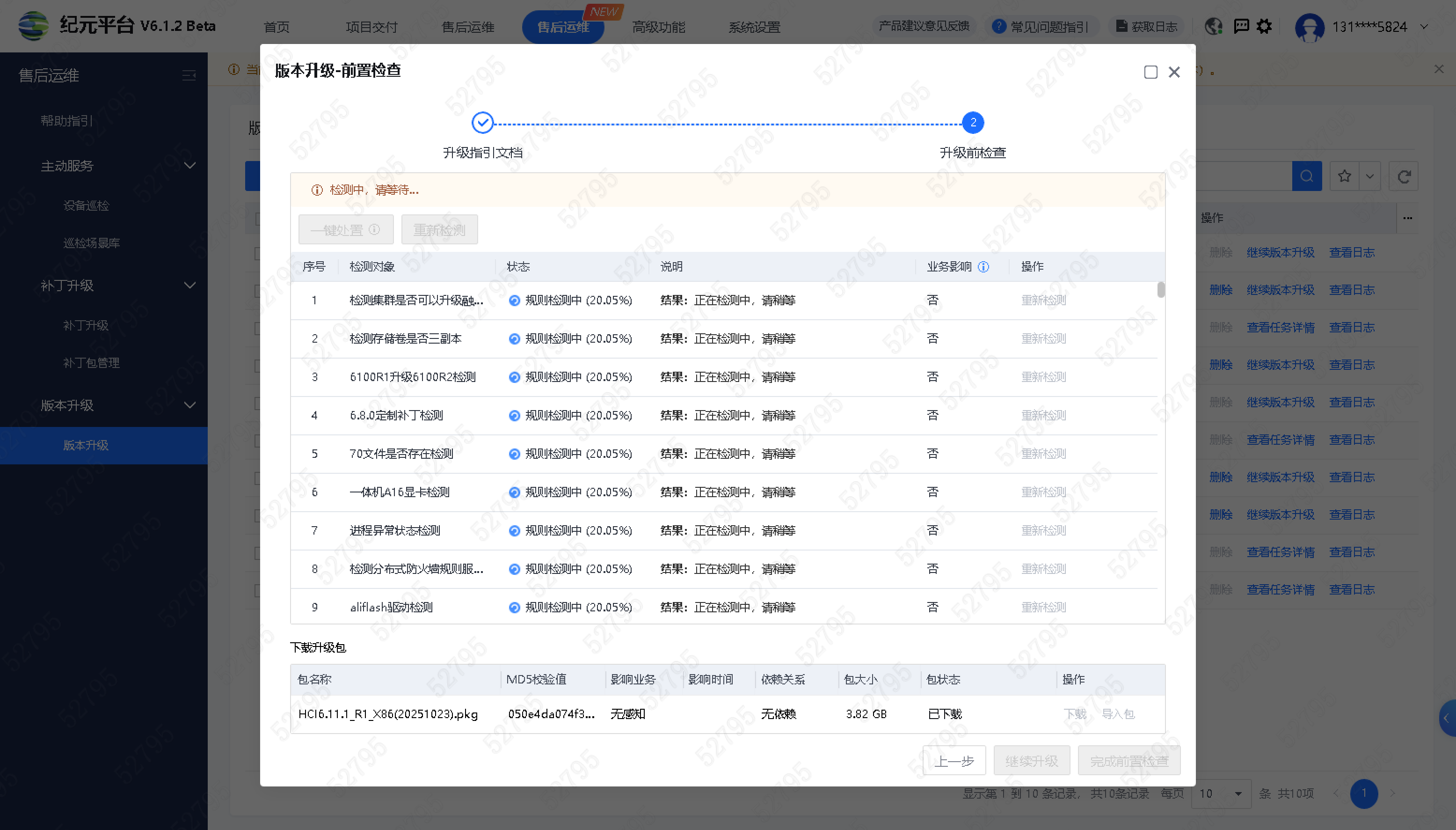Open the 项目交付 top menu
The image size is (1456, 830).
(x=371, y=27)
